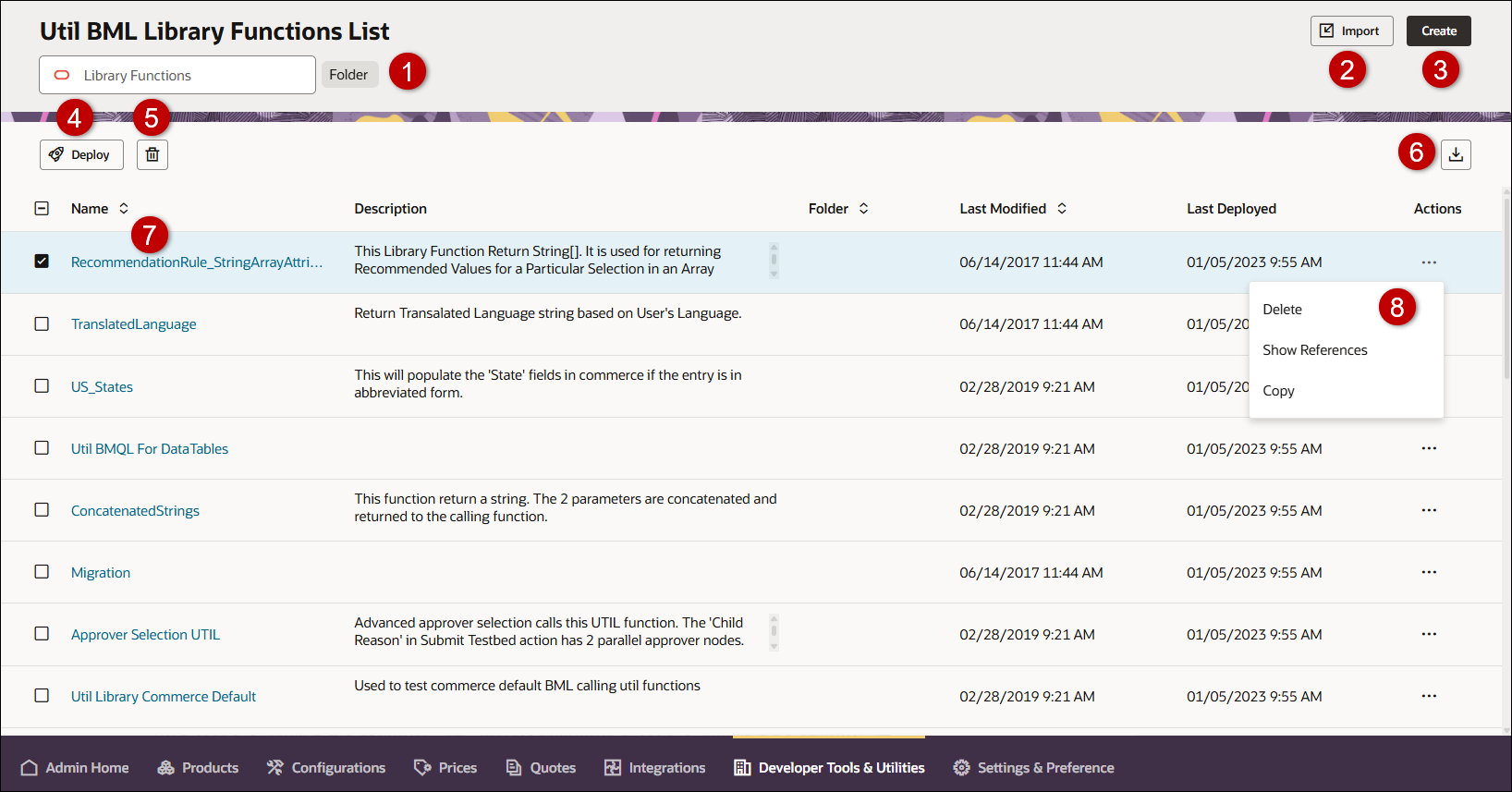Switch to Settings & Preference tab
The image size is (1512, 792).
[x=1033, y=768]
